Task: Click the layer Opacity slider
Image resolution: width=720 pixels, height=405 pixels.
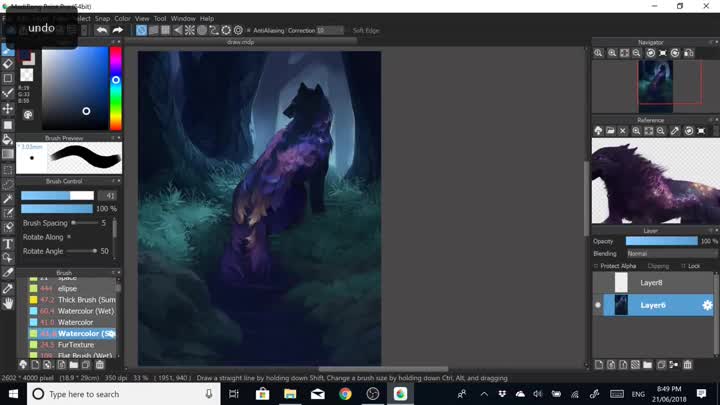Action: click(x=662, y=241)
